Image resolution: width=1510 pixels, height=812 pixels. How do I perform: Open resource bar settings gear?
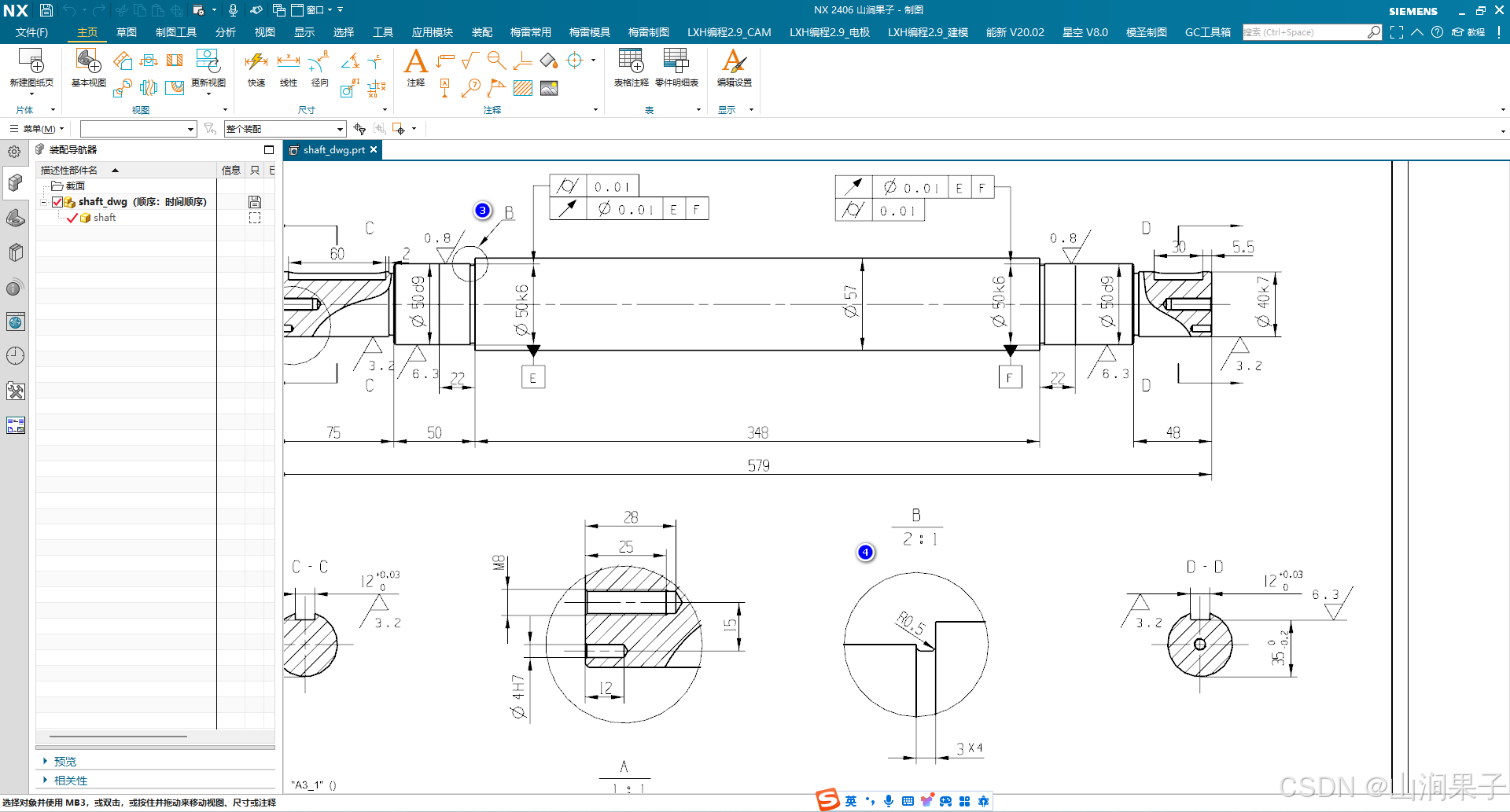[x=14, y=152]
